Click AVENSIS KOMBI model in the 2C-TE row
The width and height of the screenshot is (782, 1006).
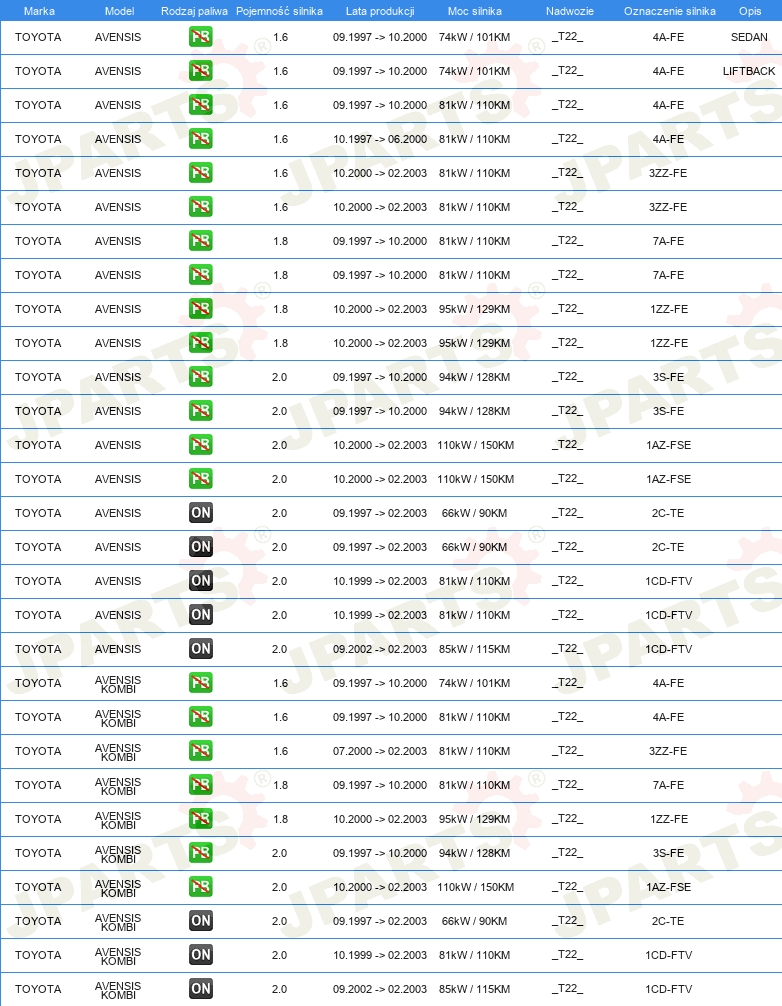click(x=118, y=922)
